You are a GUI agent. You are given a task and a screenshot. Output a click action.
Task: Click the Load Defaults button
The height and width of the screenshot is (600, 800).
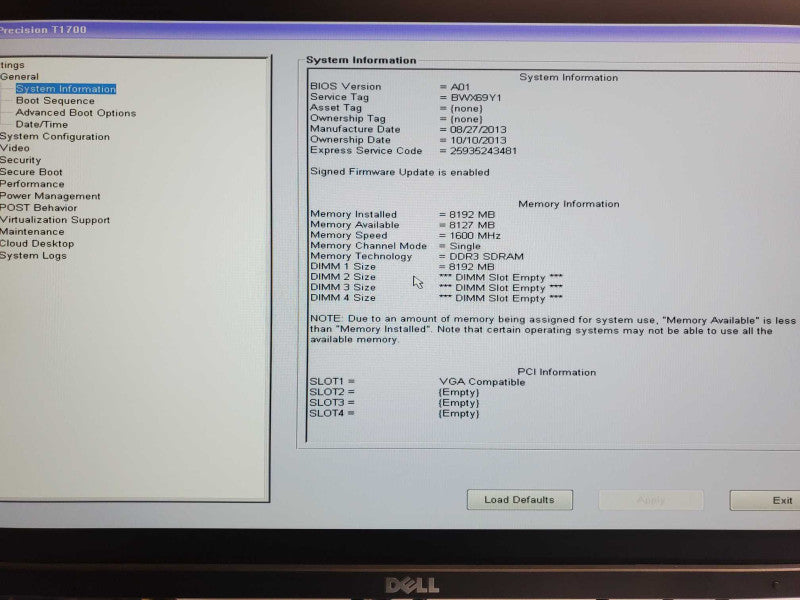coord(519,500)
